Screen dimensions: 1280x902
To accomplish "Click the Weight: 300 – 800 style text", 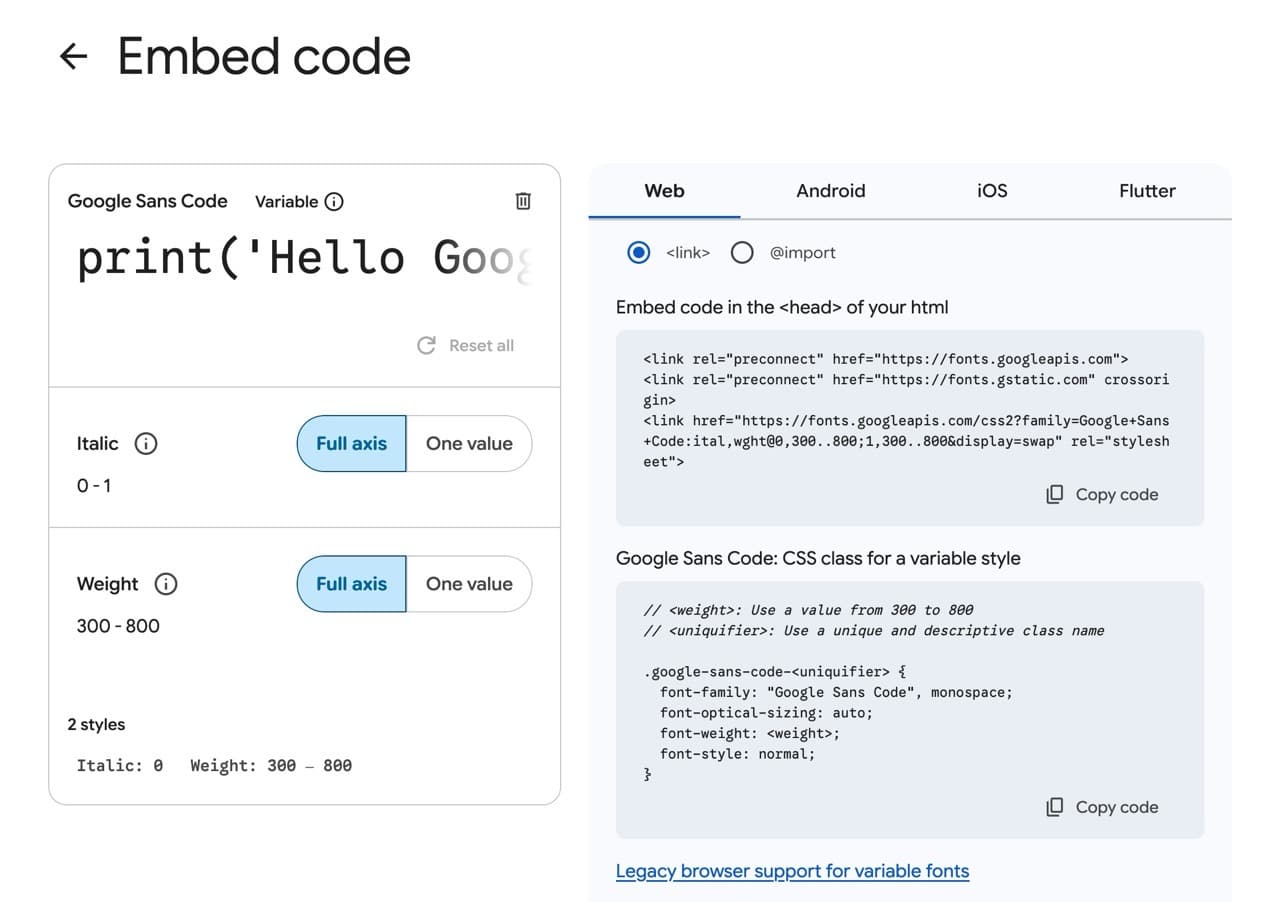I will pos(271,766).
